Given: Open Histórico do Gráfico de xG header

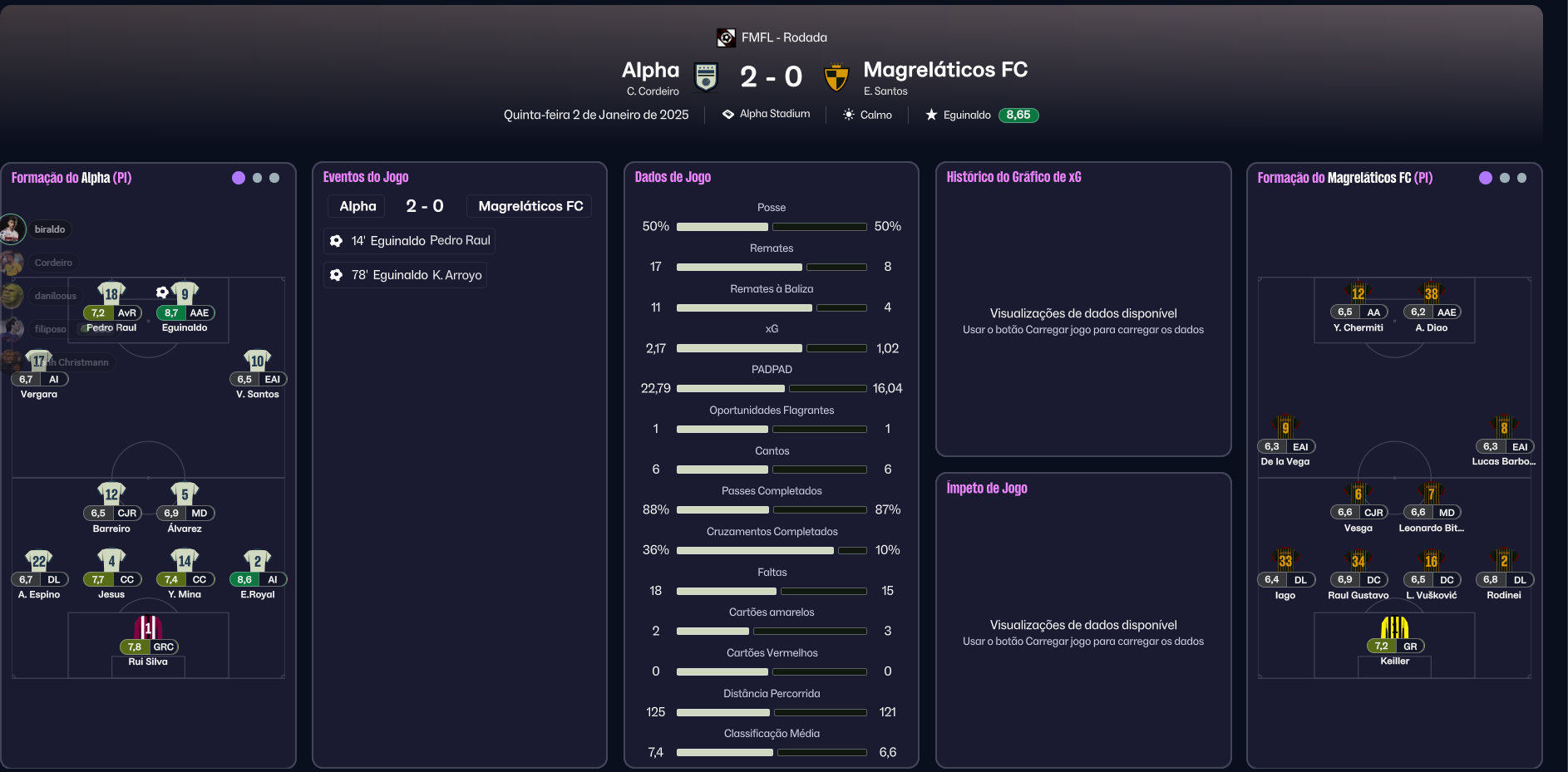Looking at the screenshot, I should (x=1013, y=177).
